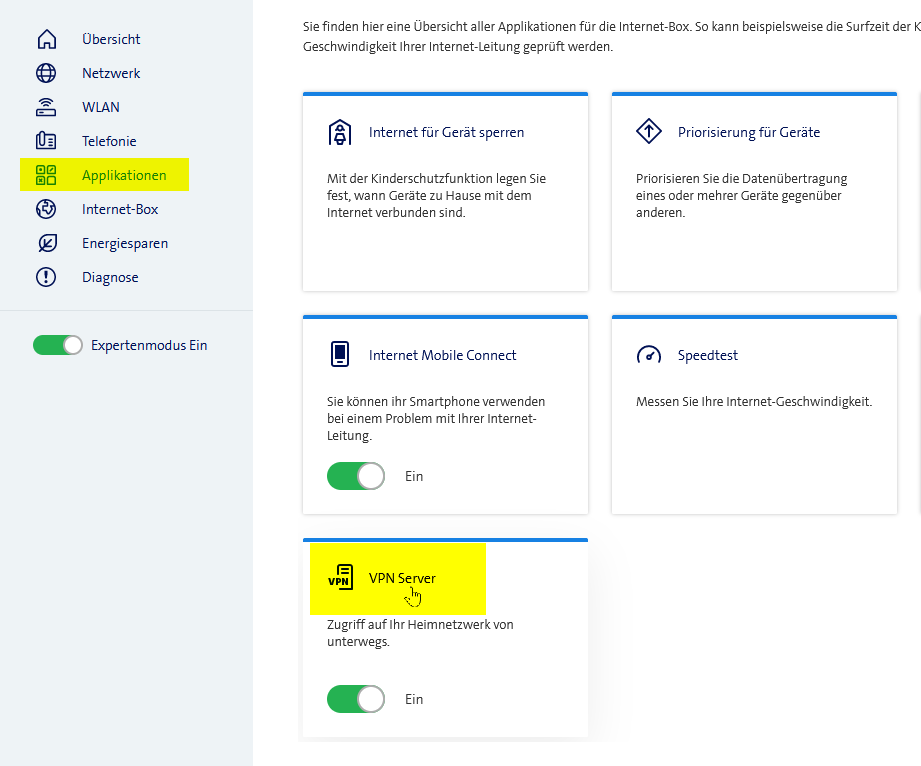Switch off the VPN Server toggle
Viewport: 921px width, 766px height.
pos(355,699)
